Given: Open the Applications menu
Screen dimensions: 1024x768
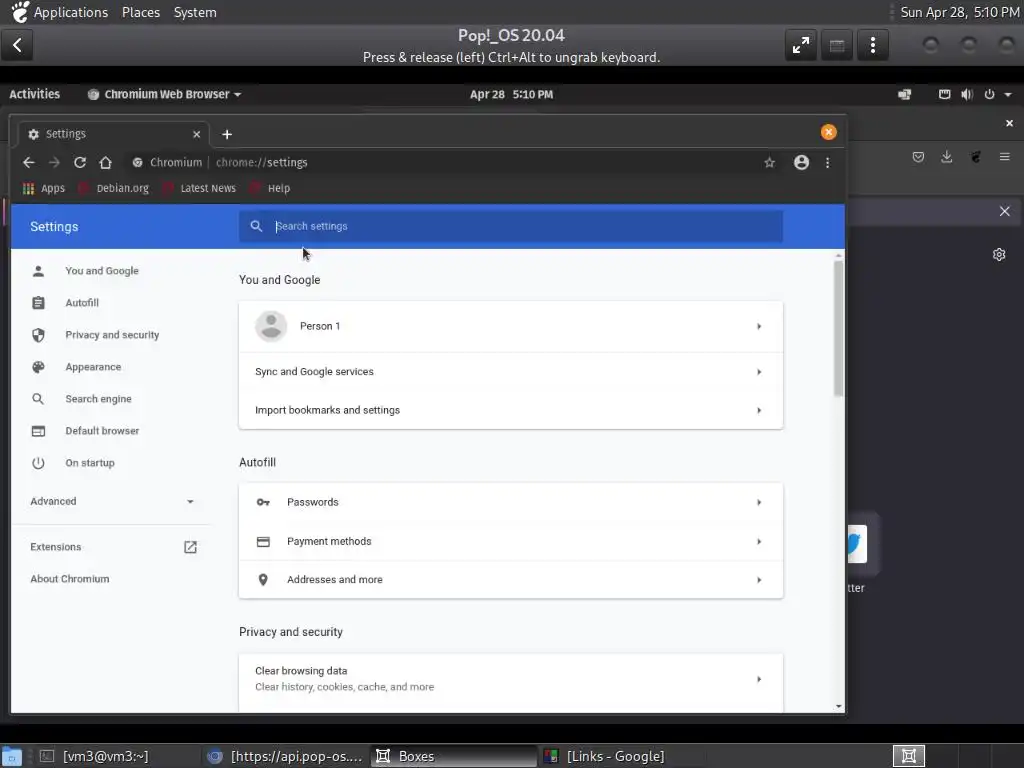Looking at the screenshot, I should point(71,12).
